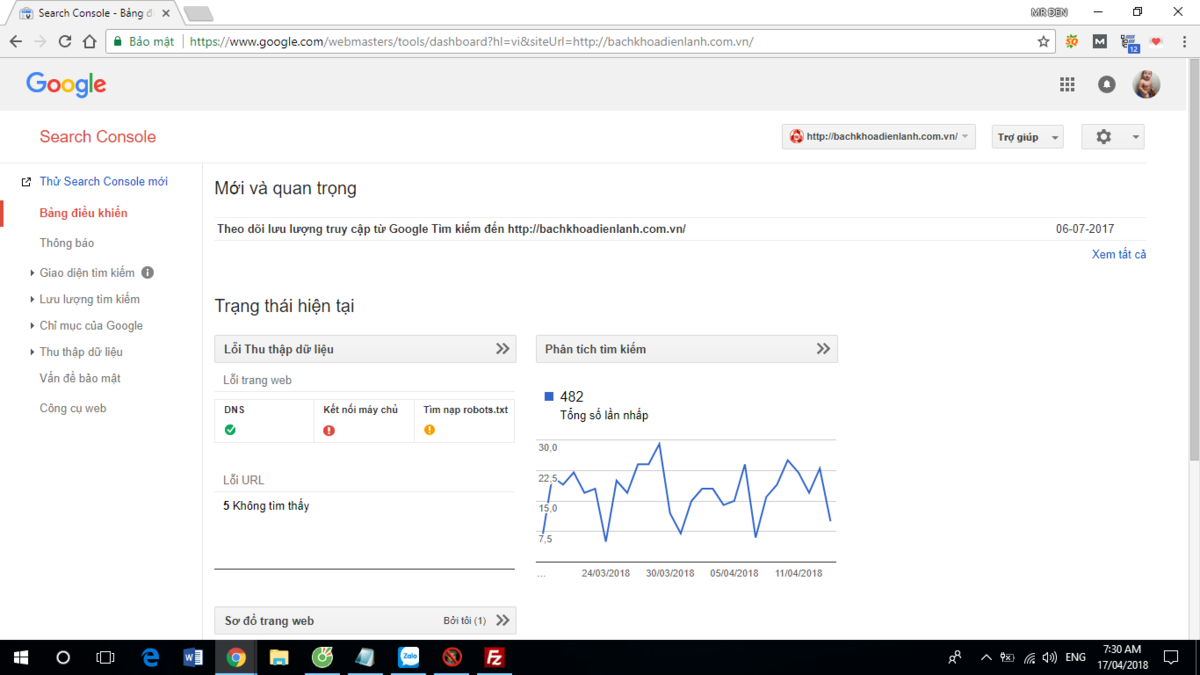Click the ENG language indicator
The width and height of the screenshot is (1200, 675).
(x=1075, y=657)
